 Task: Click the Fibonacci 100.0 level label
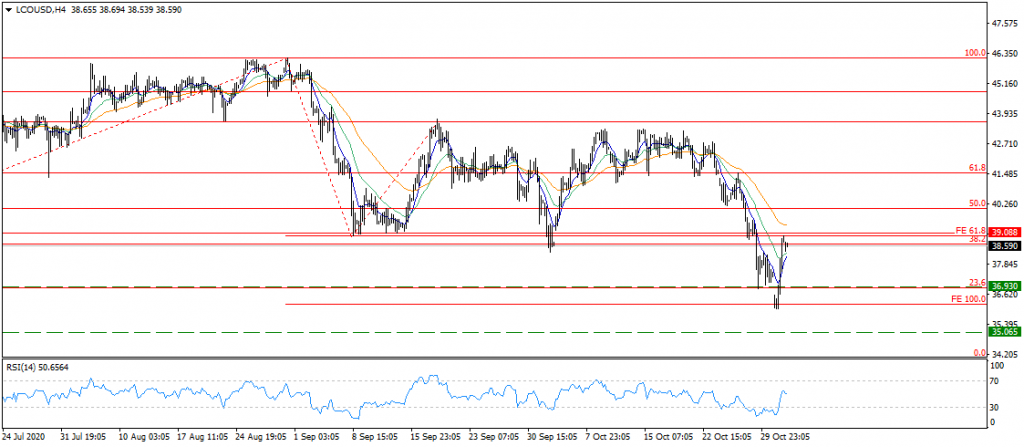pos(974,52)
